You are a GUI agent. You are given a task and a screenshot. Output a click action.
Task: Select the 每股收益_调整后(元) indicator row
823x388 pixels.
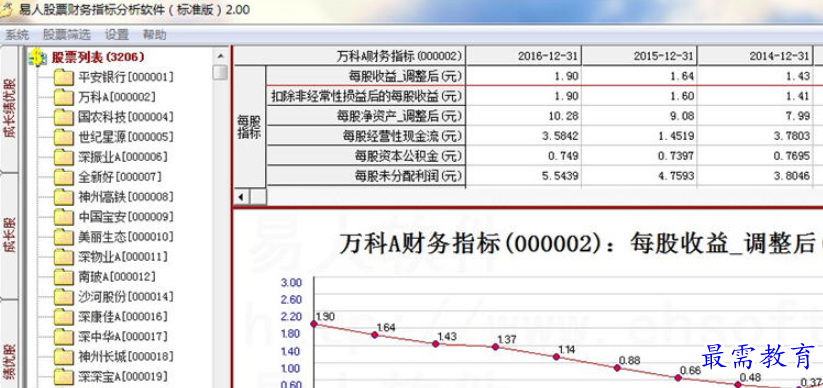pos(366,76)
